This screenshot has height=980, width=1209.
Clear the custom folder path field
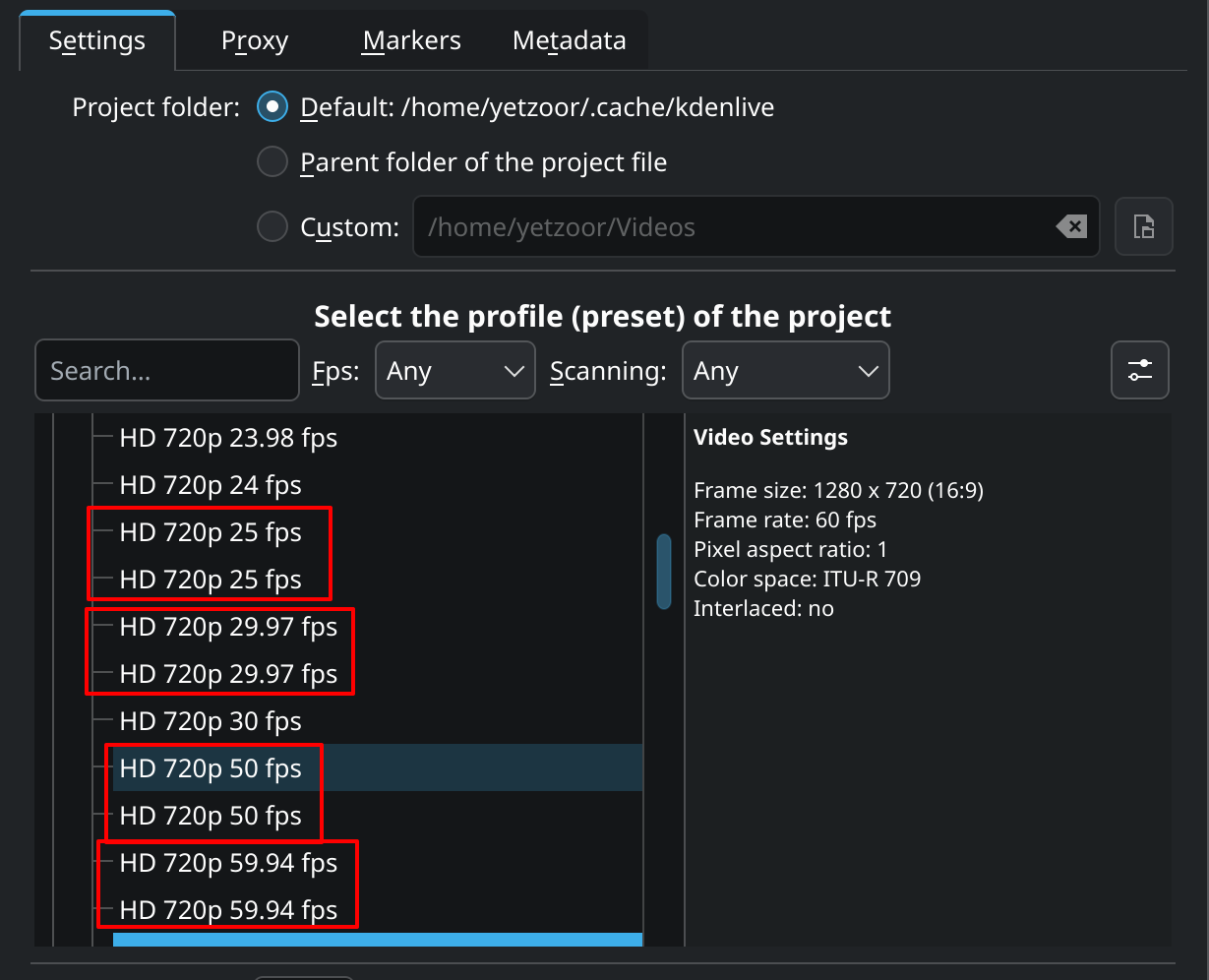pyautogui.click(x=1070, y=227)
